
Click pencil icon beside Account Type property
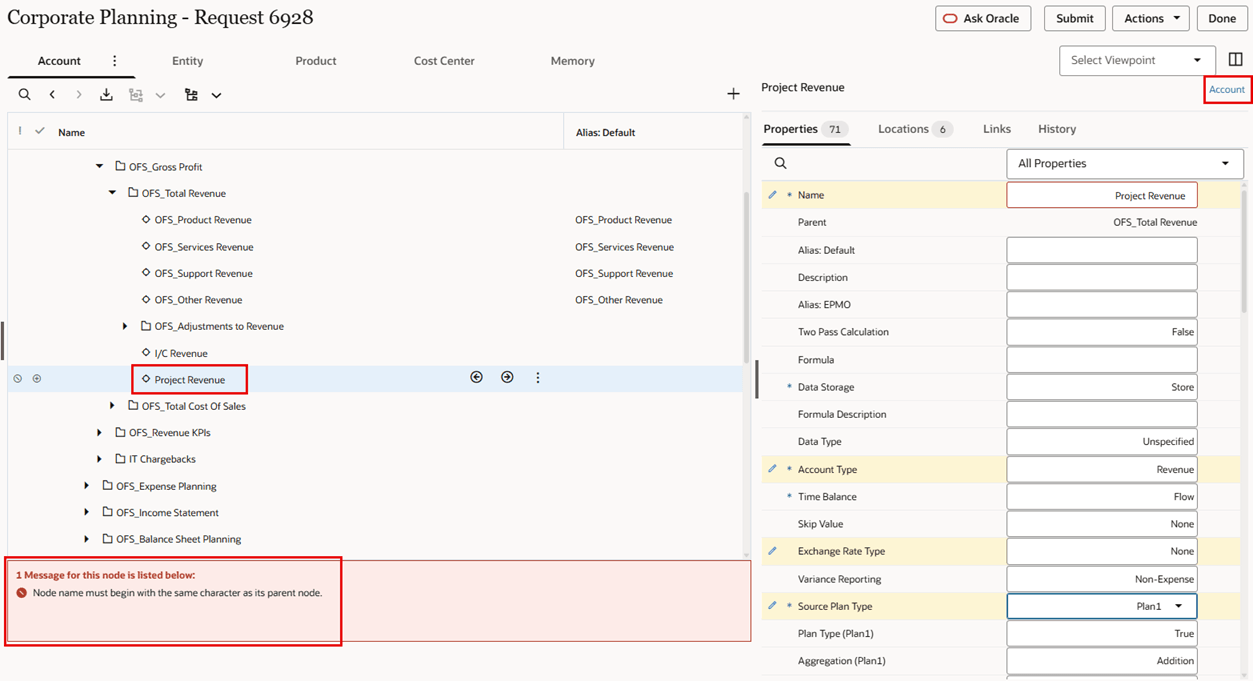click(x=772, y=469)
